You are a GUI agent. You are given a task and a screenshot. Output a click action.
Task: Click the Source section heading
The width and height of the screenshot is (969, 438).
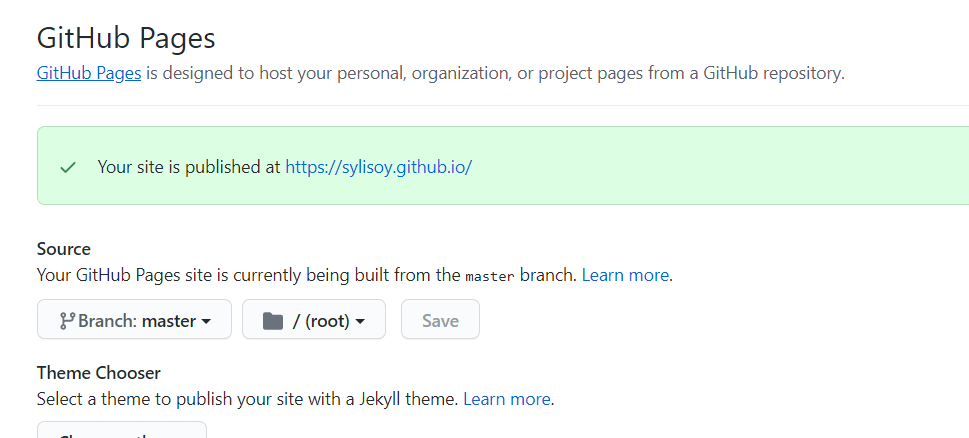click(63, 248)
